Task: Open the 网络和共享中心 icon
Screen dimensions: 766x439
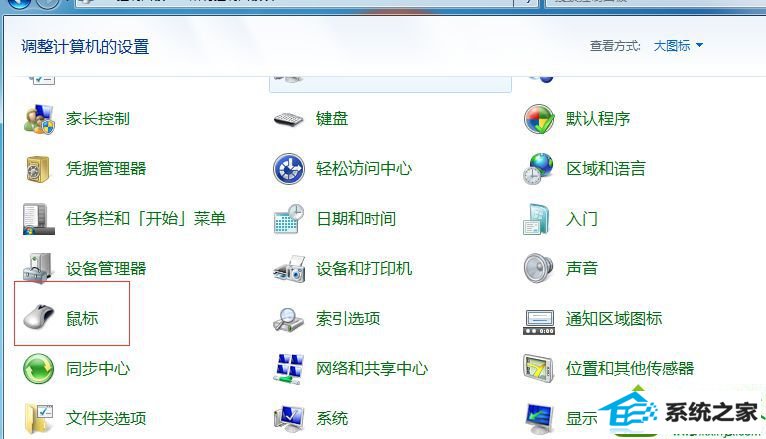Action: 289,369
